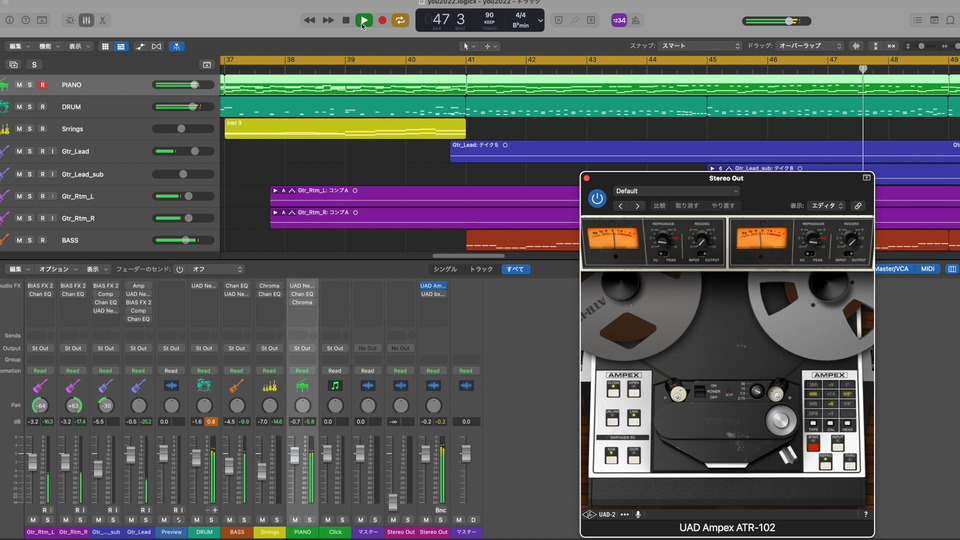Solo the DRUM track in the track list
The height and width of the screenshot is (540, 960).
click(30, 107)
